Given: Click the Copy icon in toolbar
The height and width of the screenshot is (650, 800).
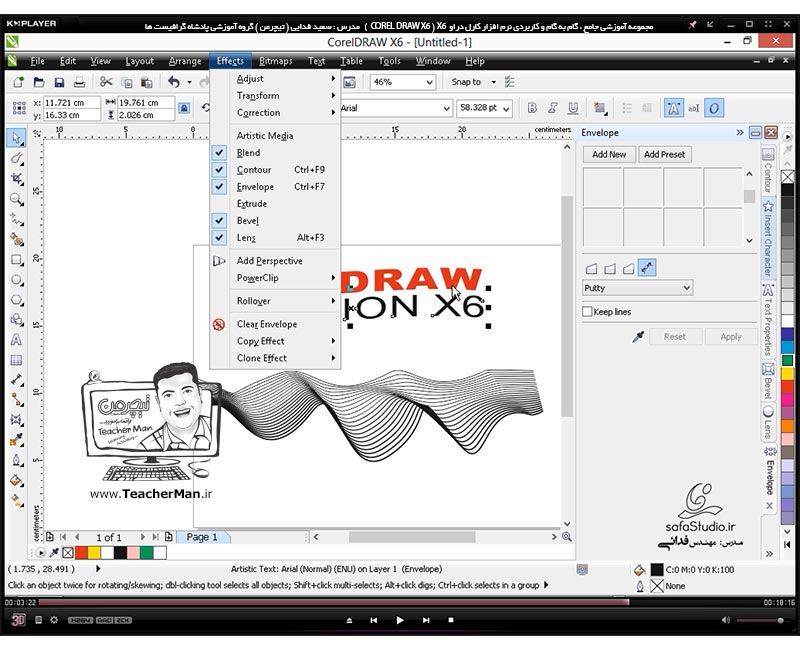Looking at the screenshot, I should tap(127, 82).
